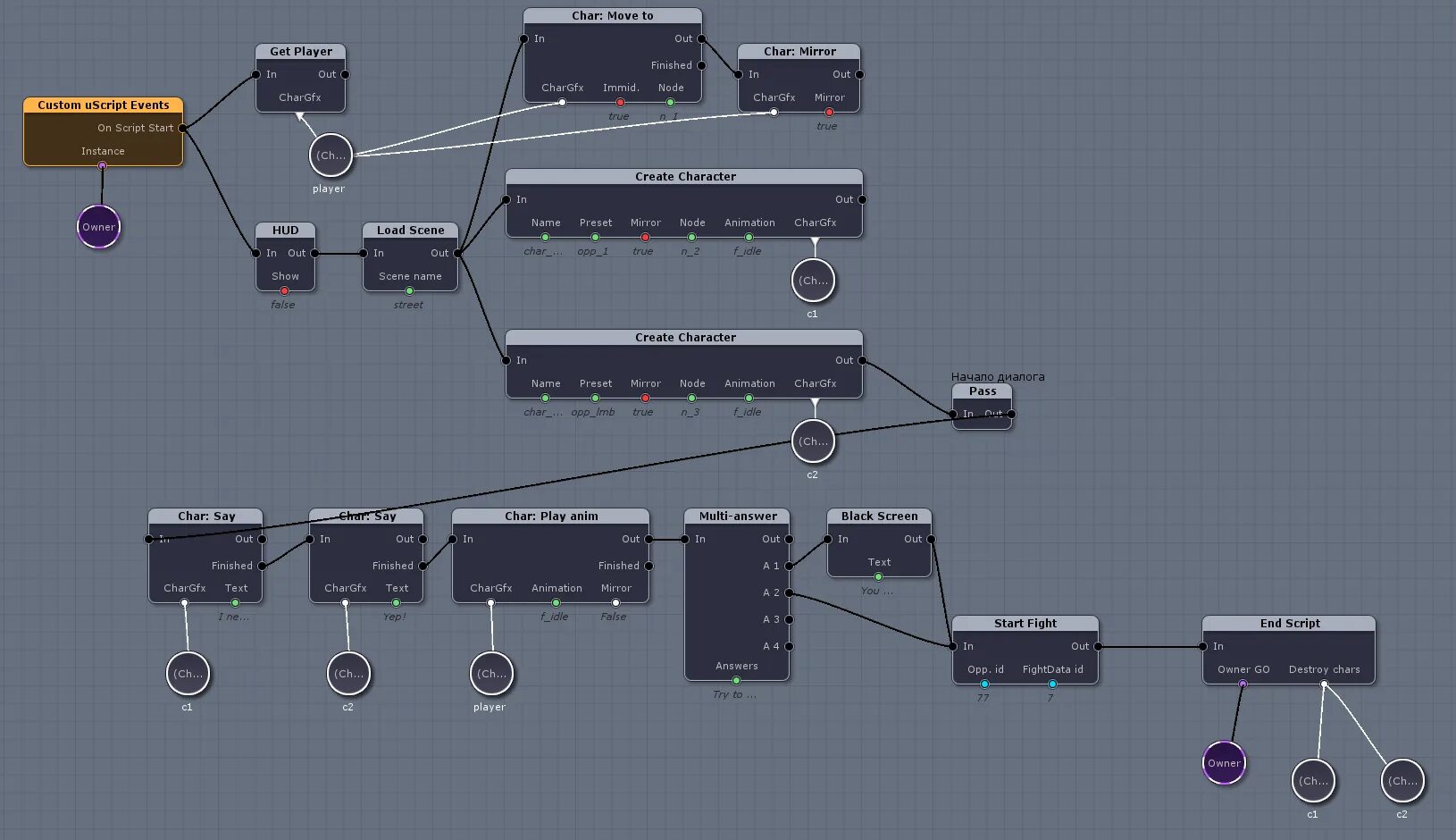This screenshot has height=840, width=1456.
Task: Select the c2 variable under lower Create Character
Action: click(x=813, y=441)
